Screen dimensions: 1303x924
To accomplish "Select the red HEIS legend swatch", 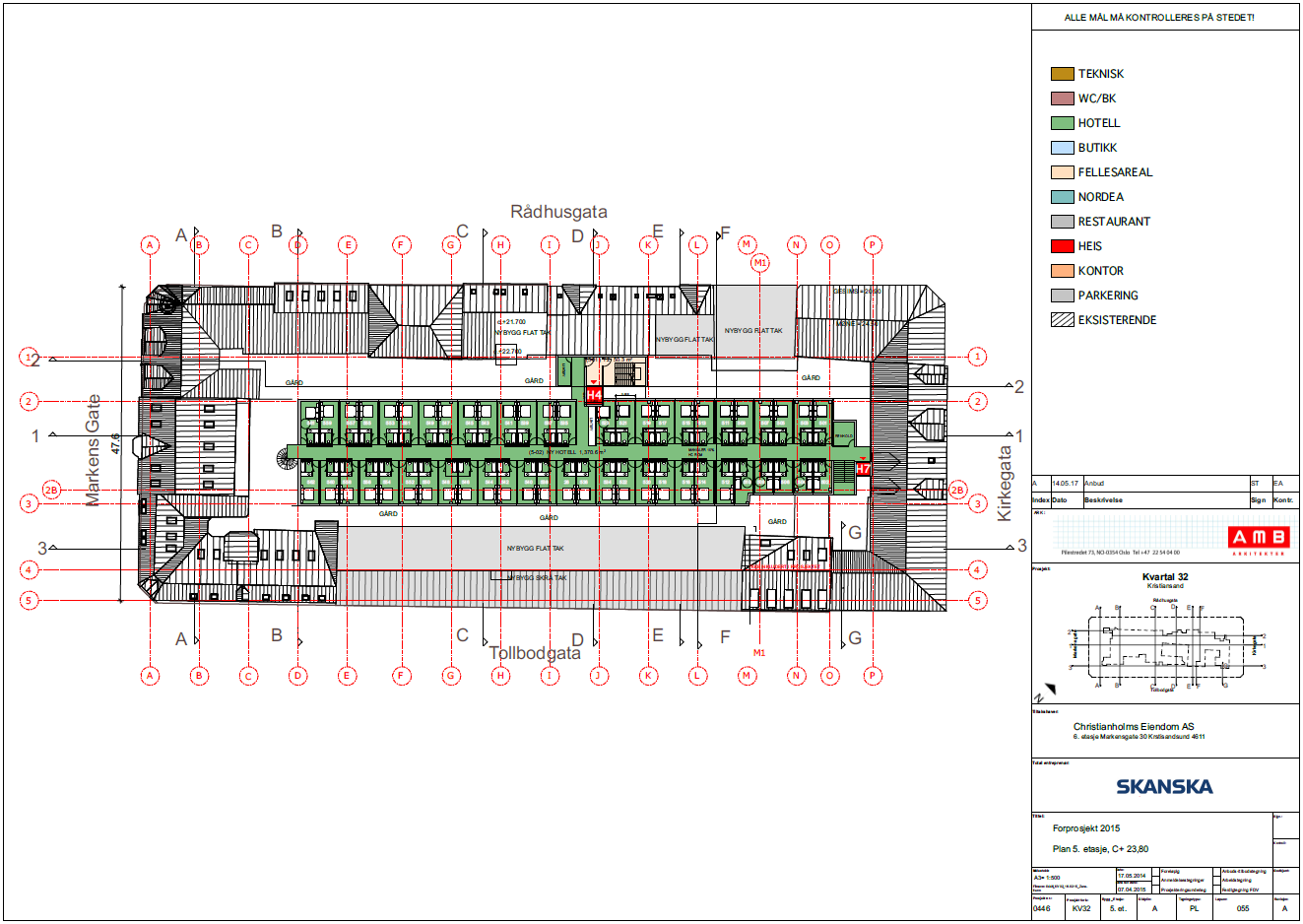I will tap(1062, 246).
